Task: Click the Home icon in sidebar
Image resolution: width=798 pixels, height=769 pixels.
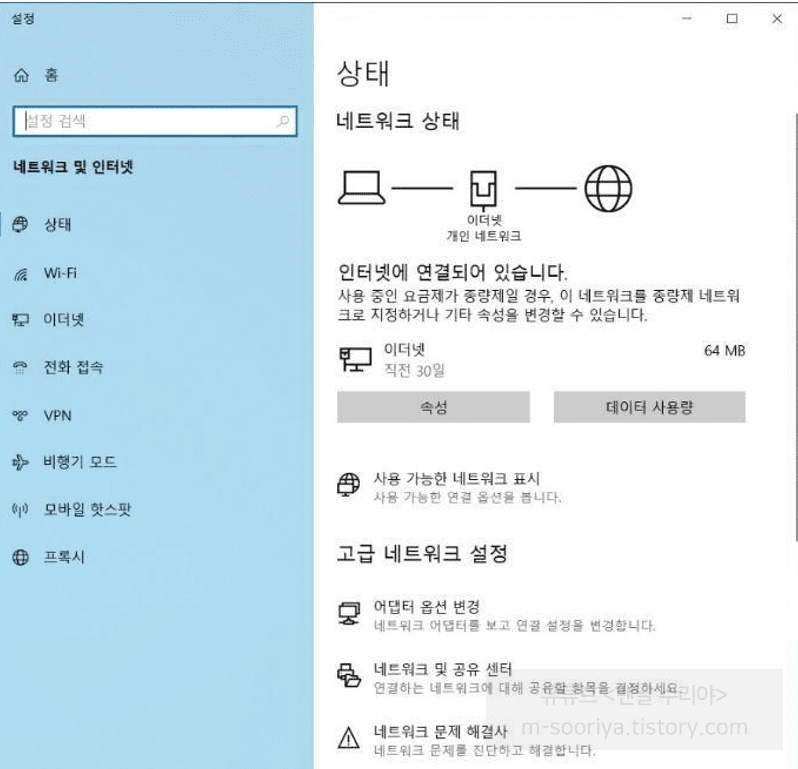Action: click(20, 76)
